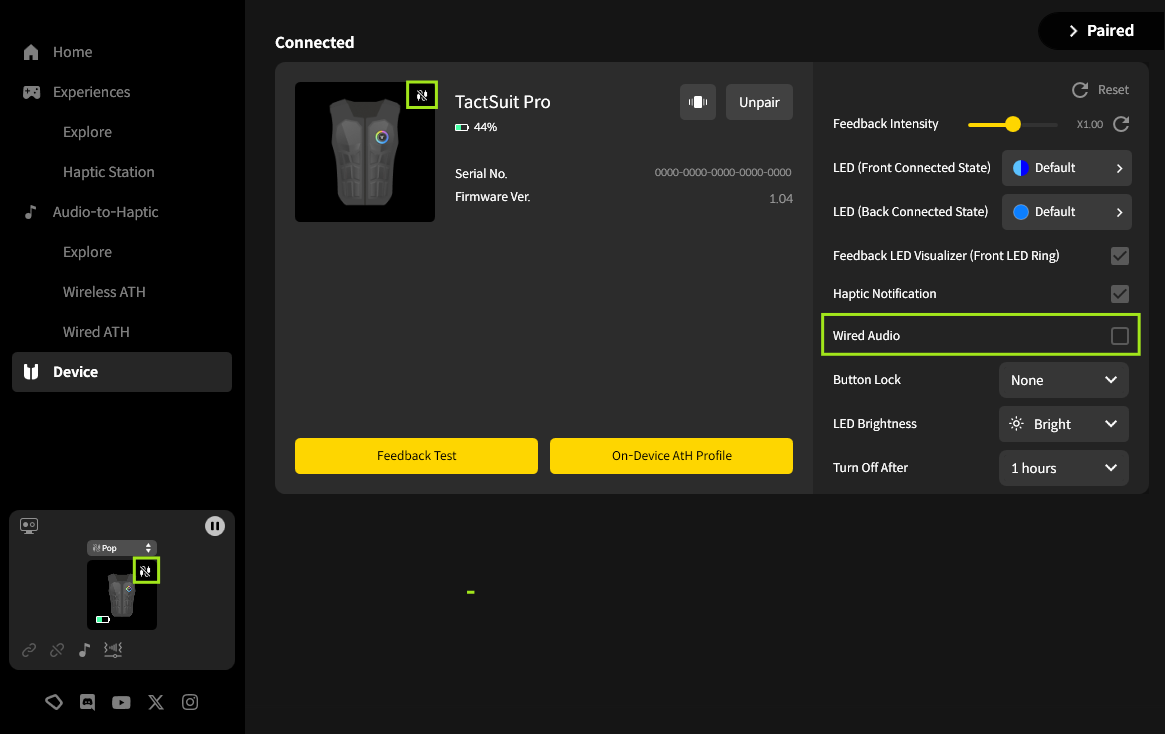Reset Feedback Intensity with circular arrow
This screenshot has width=1165, height=734.
pyautogui.click(x=1121, y=124)
